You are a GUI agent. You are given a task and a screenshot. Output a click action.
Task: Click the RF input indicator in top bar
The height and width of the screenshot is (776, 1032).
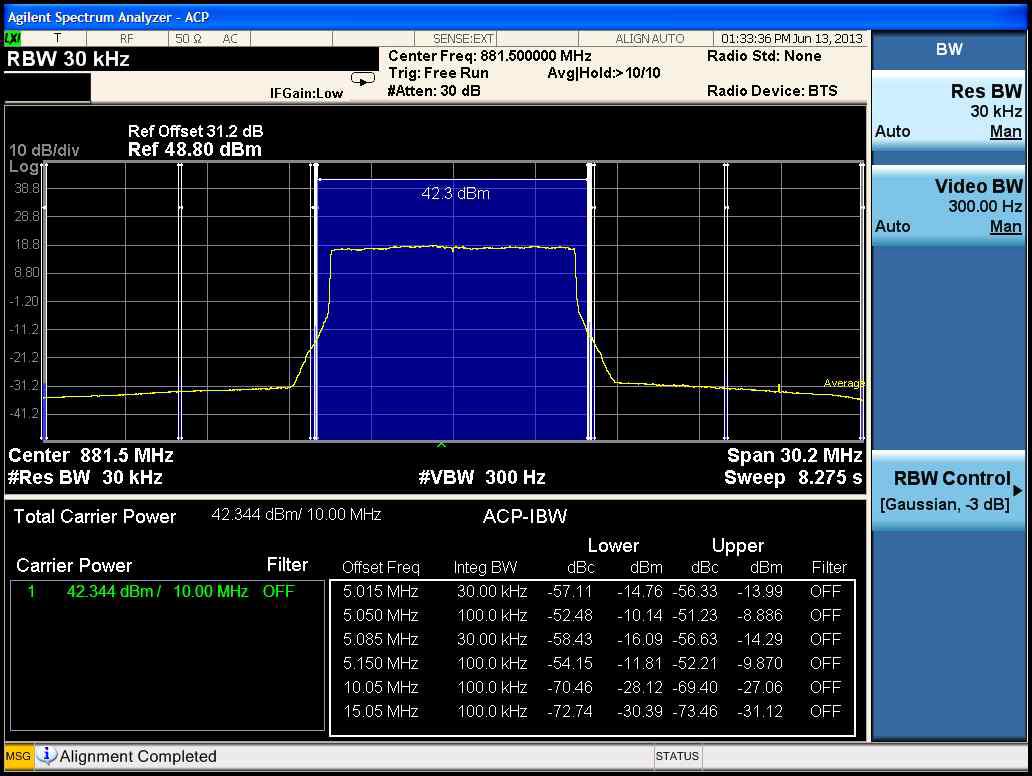[x=126, y=38]
